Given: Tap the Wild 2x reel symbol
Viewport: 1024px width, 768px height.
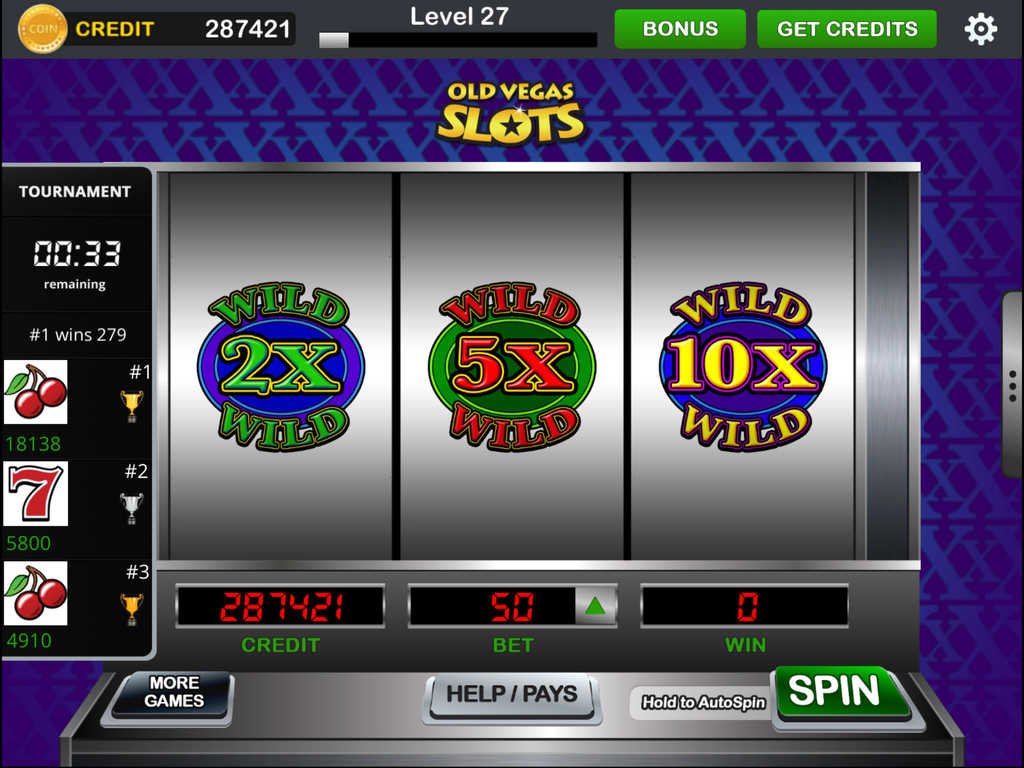Looking at the screenshot, I should [281, 366].
